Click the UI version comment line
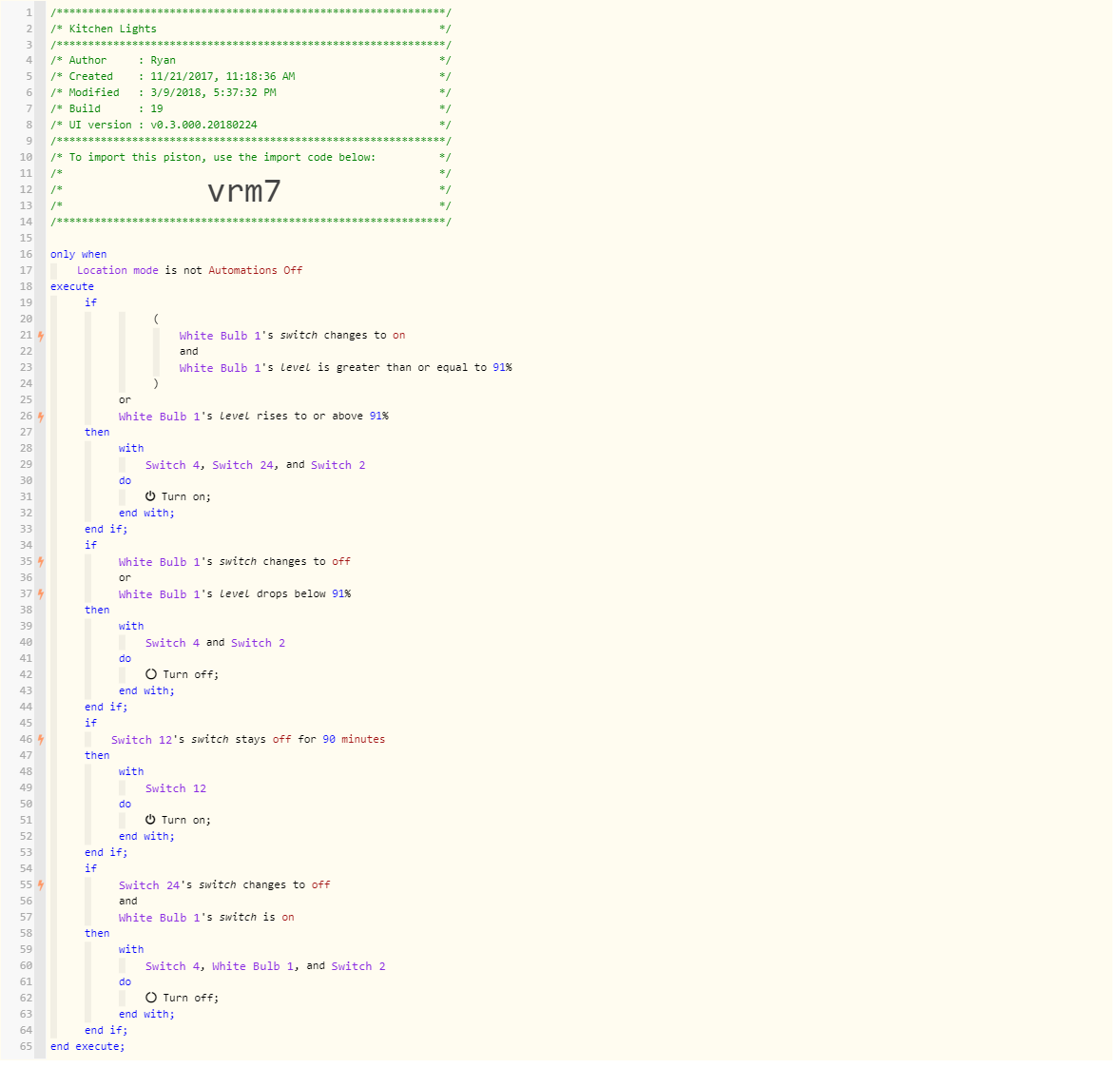Viewport: 1120px width, 1068px height. 251,125
